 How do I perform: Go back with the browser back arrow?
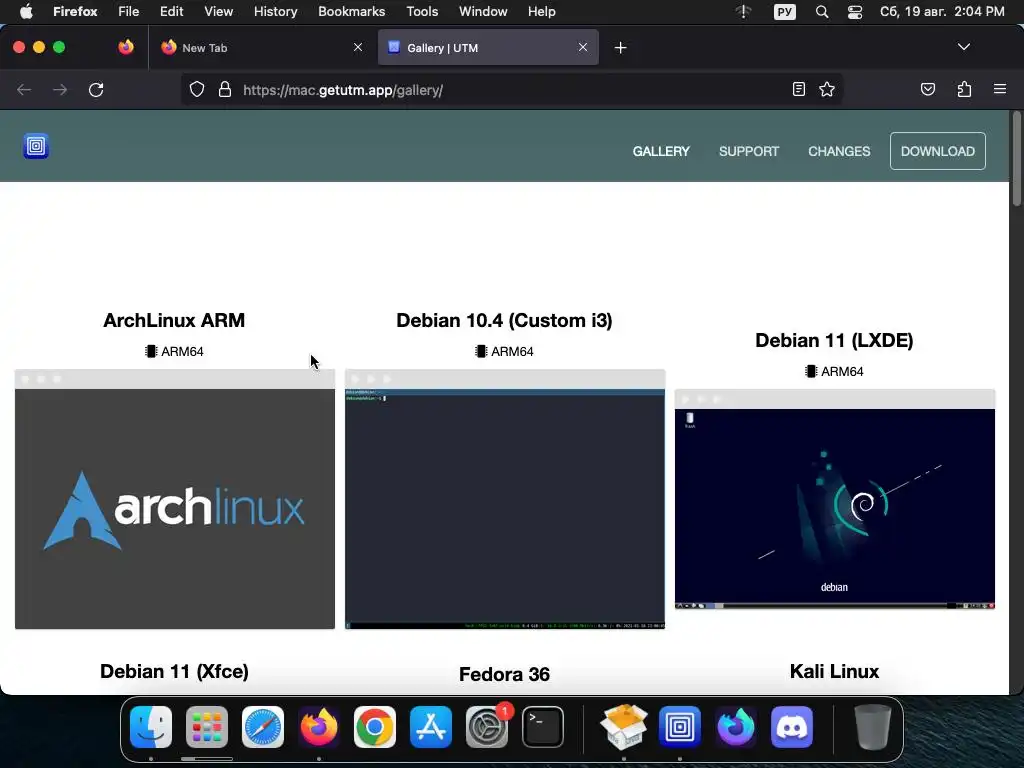click(24, 90)
